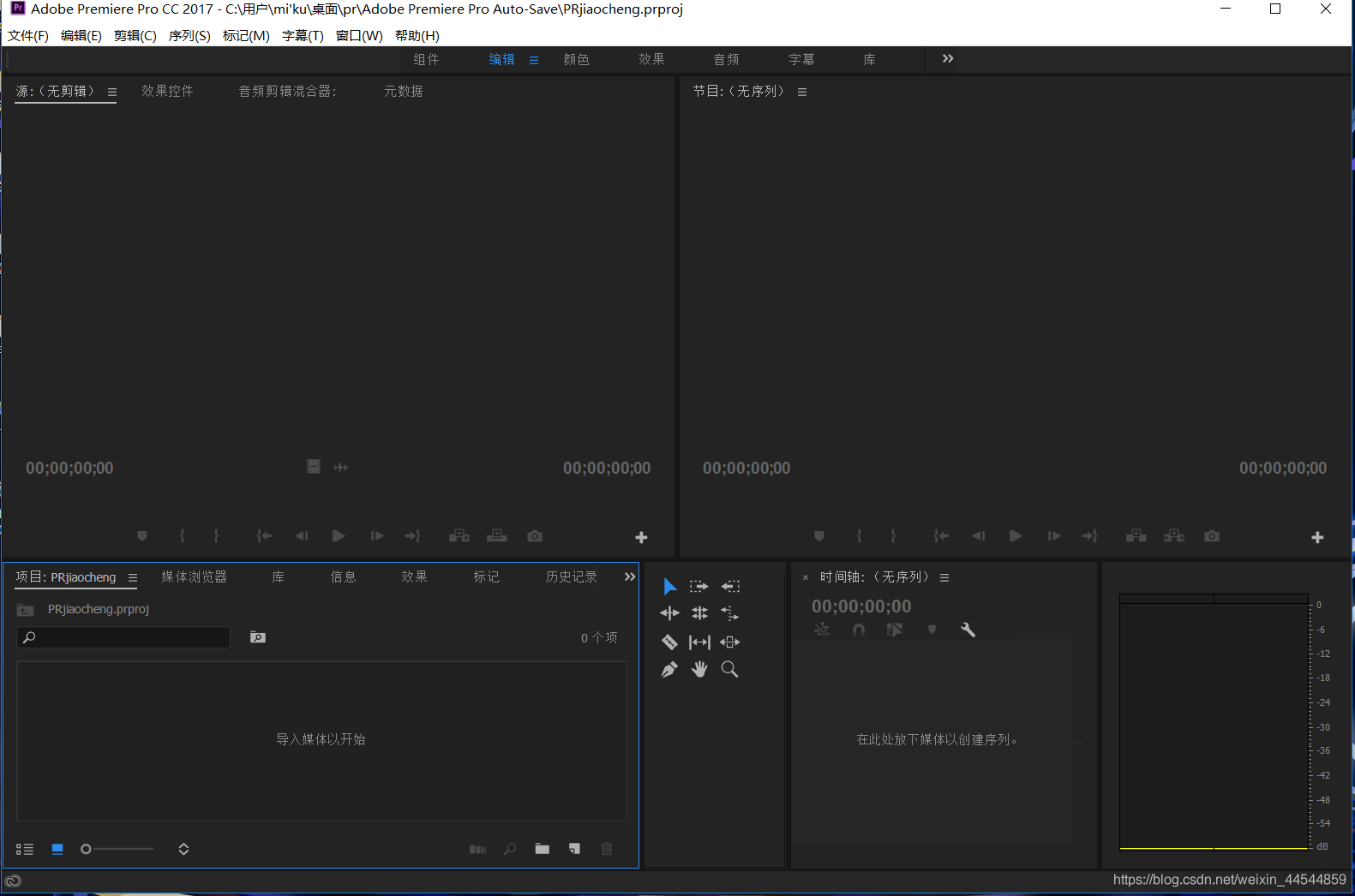Click Extract button in Program monitor

click(x=1174, y=536)
